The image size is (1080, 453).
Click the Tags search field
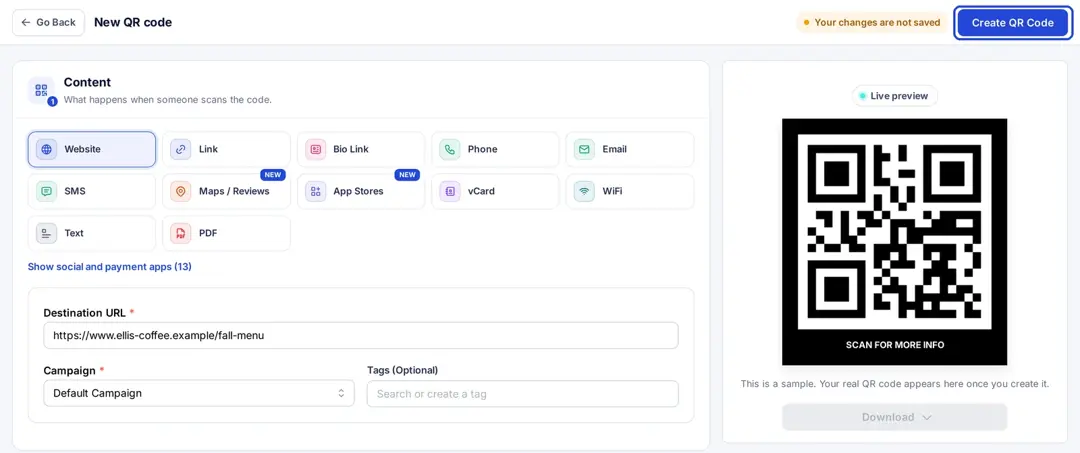[x=523, y=394]
